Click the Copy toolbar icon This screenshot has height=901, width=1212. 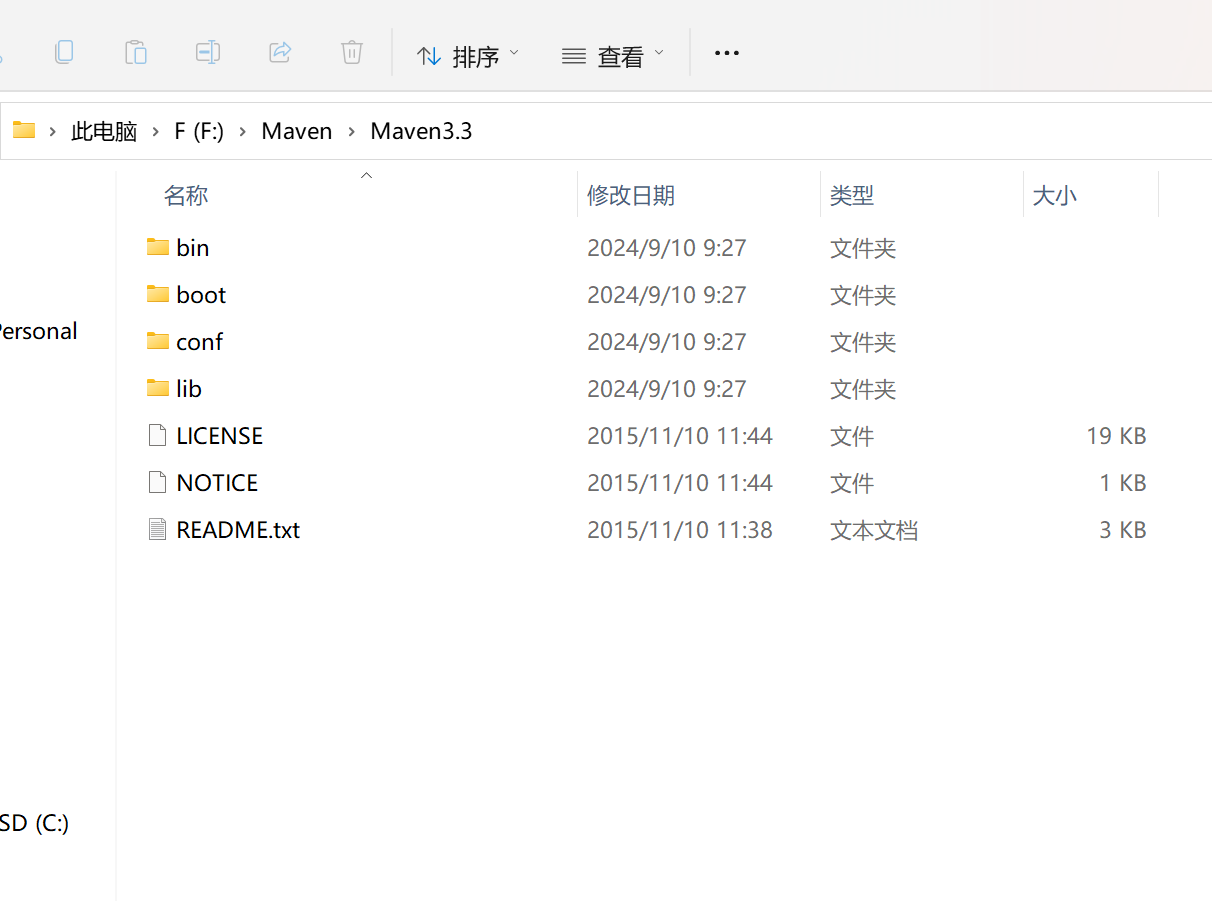[x=64, y=52]
